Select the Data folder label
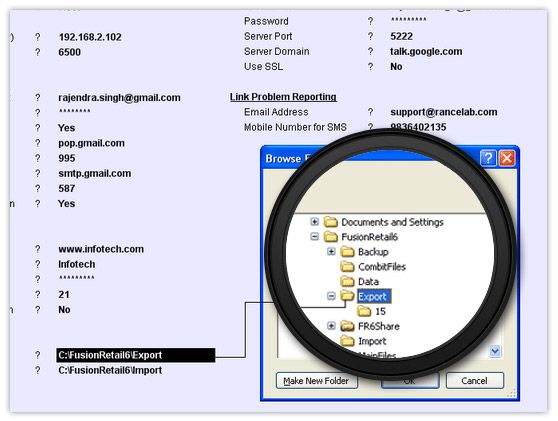 click(368, 281)
